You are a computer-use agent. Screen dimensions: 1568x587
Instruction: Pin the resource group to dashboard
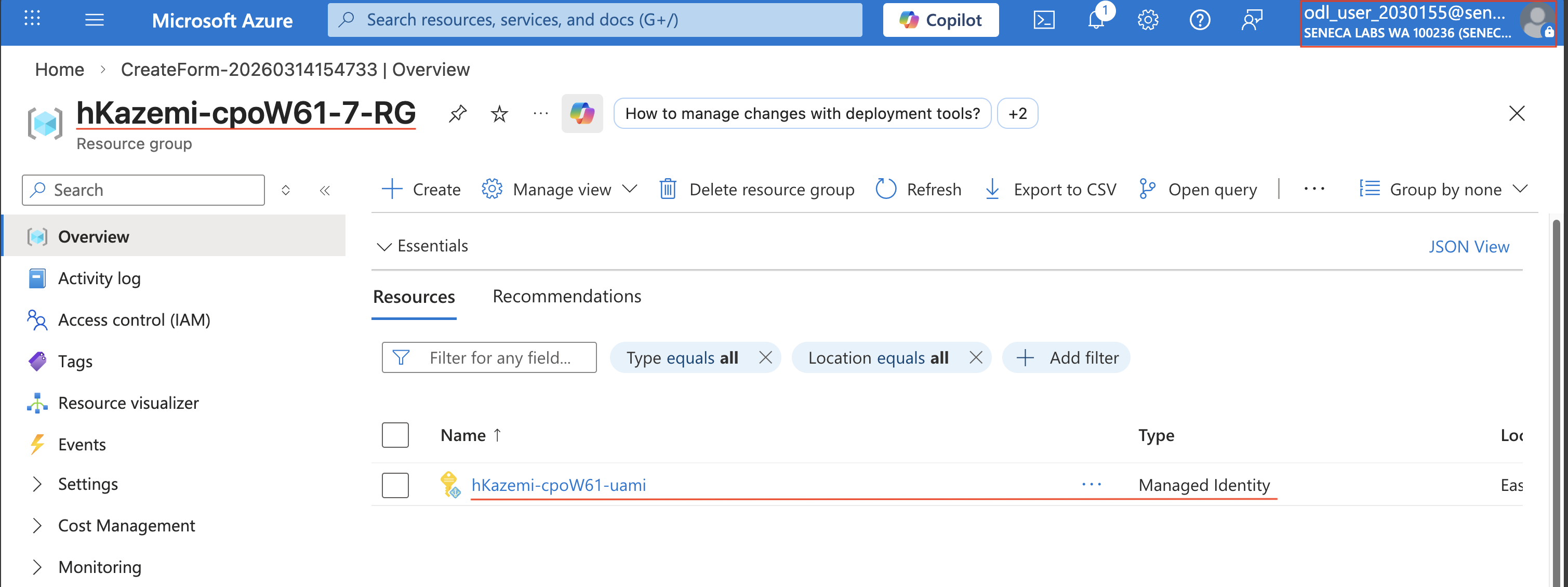pyautogui.click(x=458, y=113)
